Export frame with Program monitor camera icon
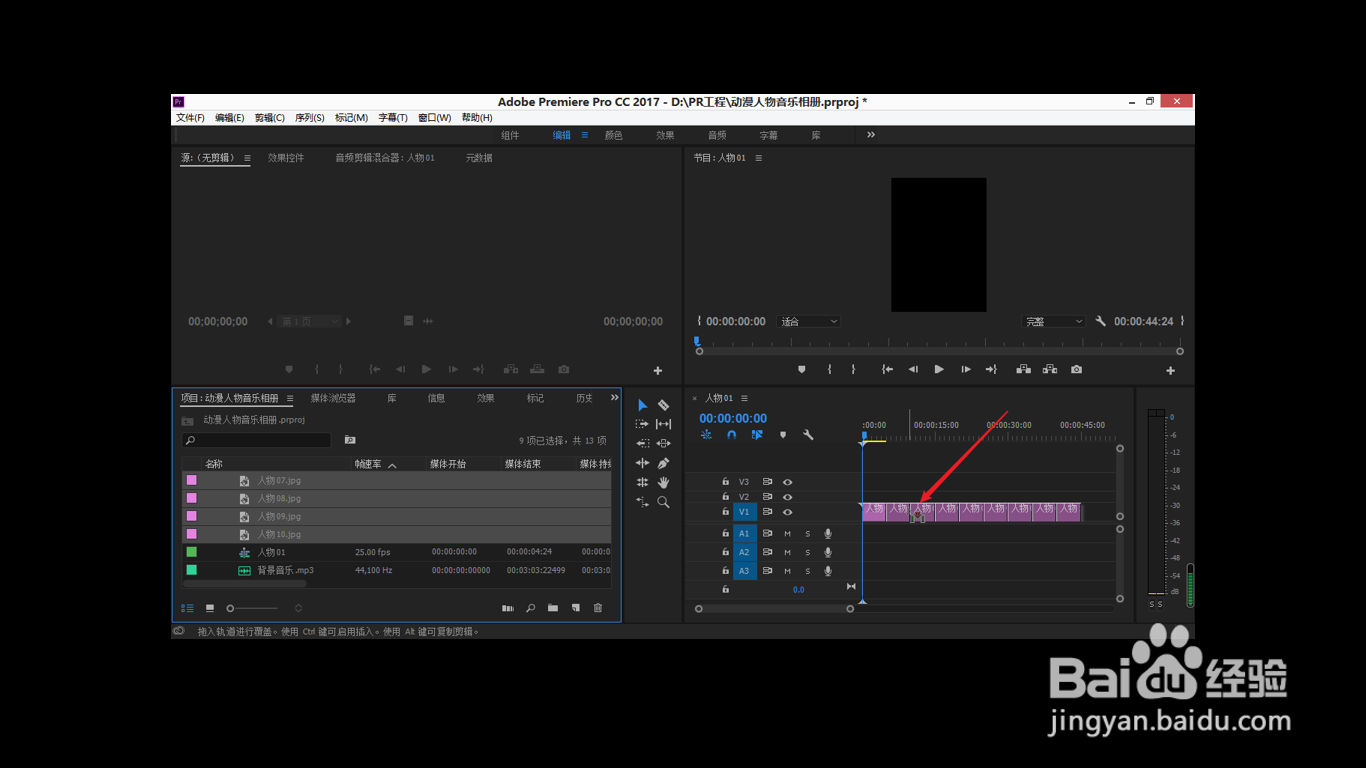 1076,369
